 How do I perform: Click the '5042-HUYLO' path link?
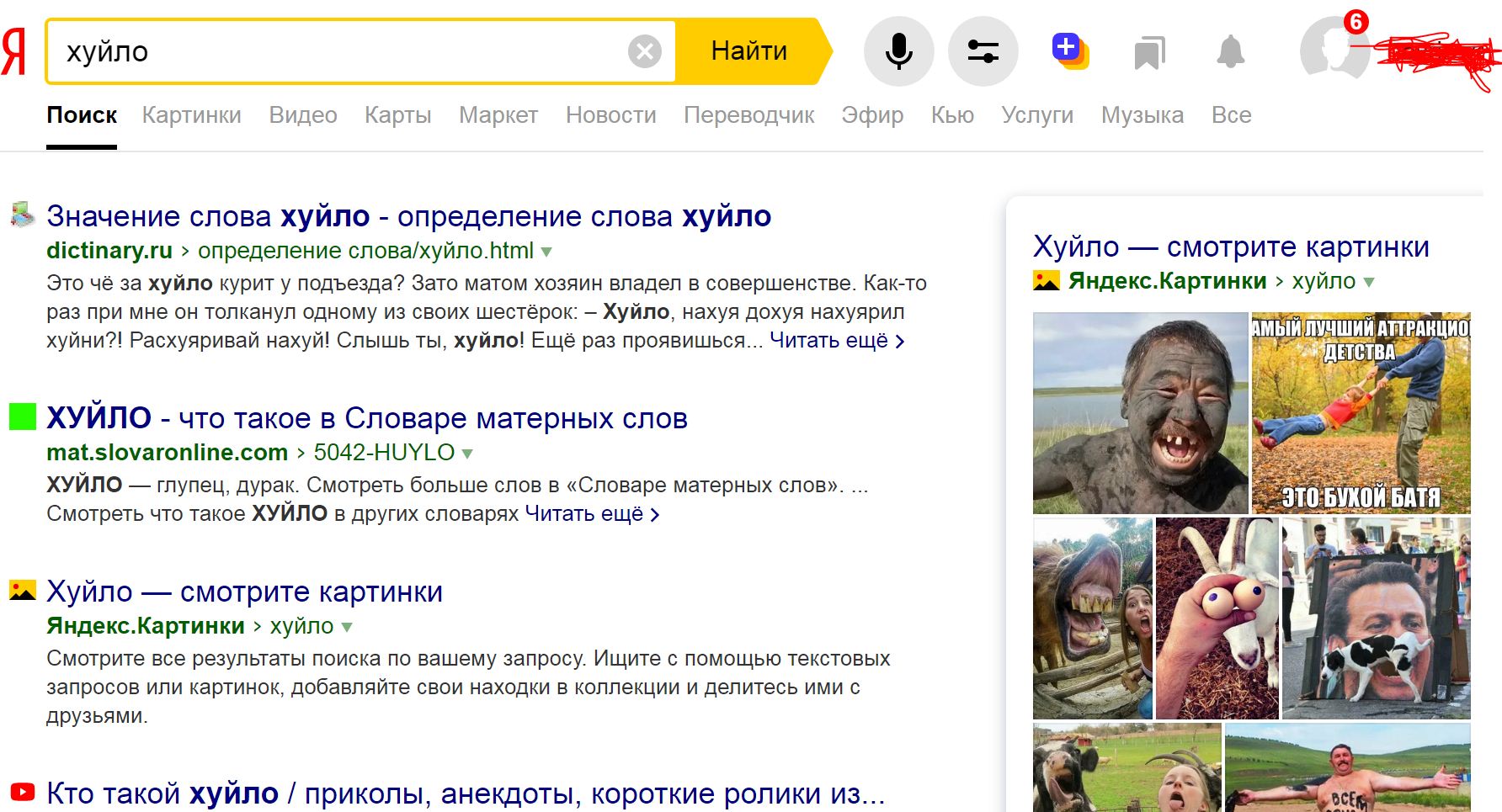384,453
